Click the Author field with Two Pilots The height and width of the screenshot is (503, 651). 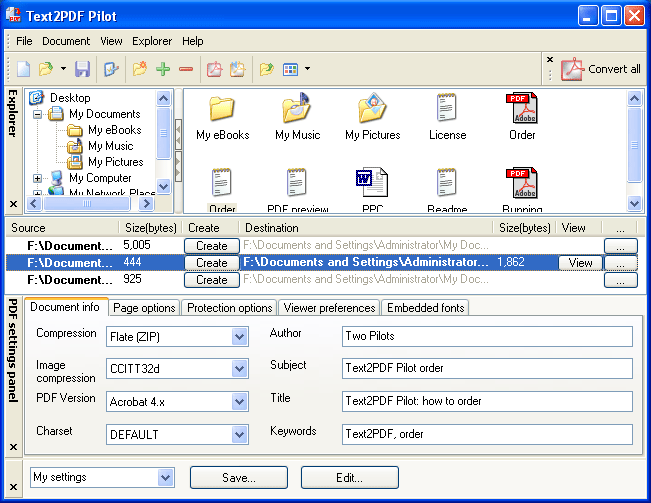point(487,336)
